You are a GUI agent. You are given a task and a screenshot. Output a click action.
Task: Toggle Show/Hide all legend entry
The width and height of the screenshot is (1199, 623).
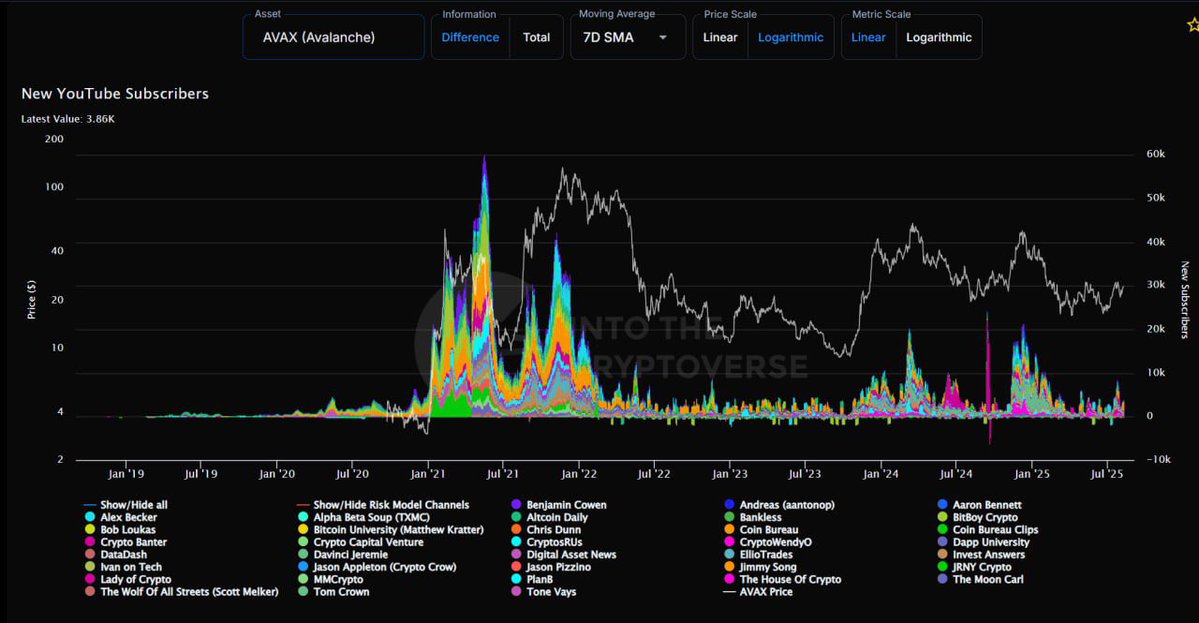click(x=125, y=505)
